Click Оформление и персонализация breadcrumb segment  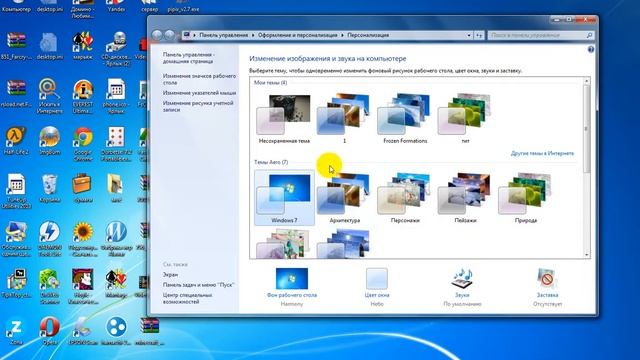(298, 36)
